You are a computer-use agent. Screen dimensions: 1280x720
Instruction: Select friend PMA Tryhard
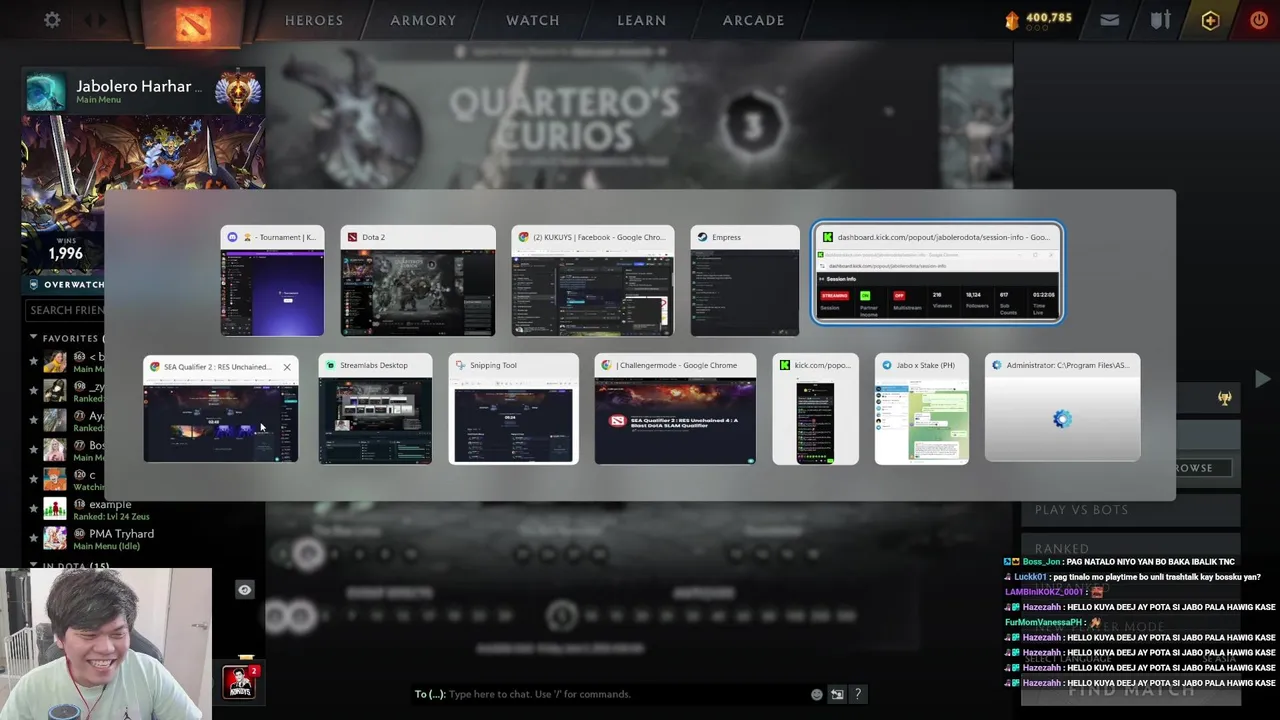click(x=121, y=534)
